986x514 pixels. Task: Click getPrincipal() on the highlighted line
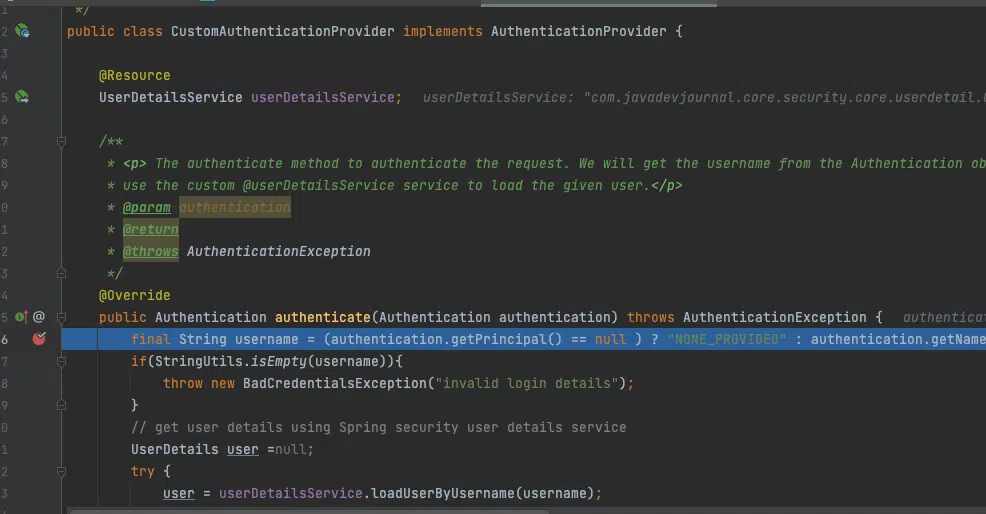[506, 340]
